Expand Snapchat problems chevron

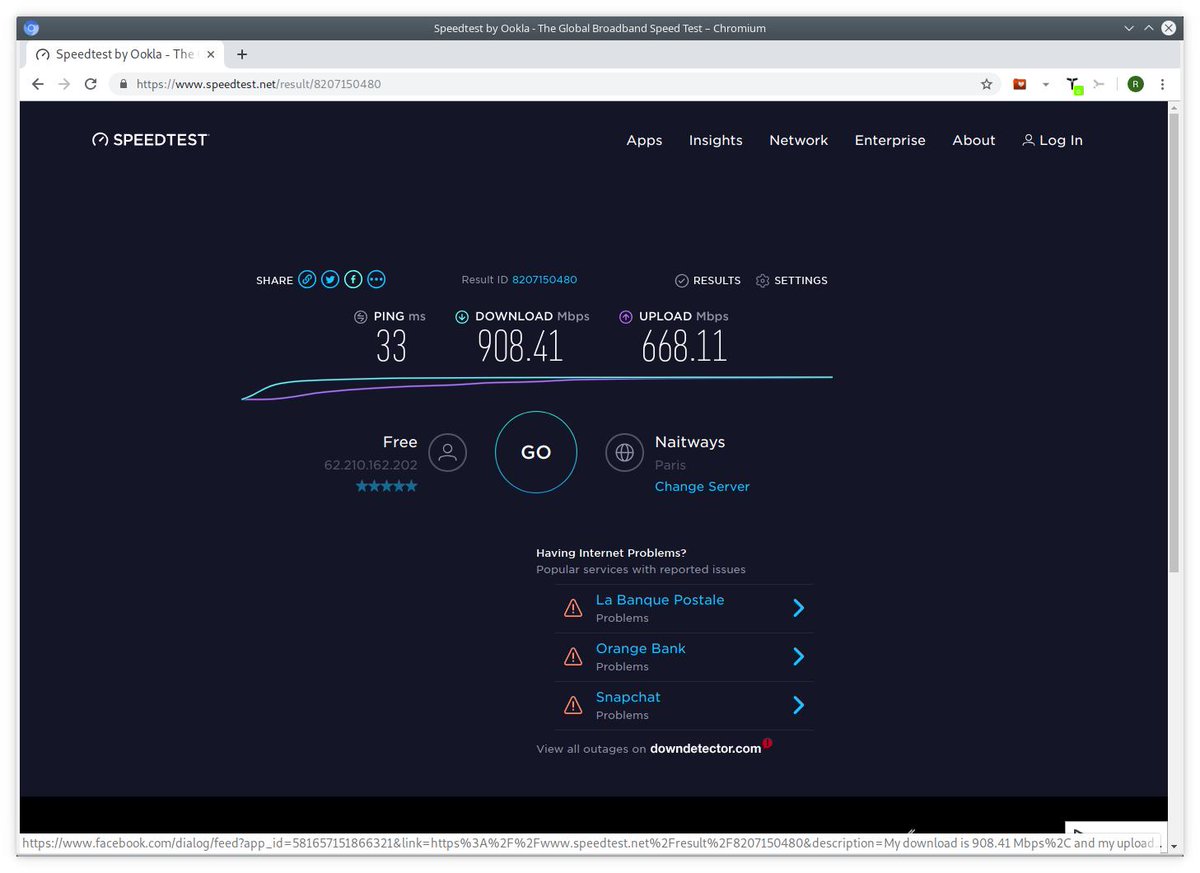pos(798,705)
